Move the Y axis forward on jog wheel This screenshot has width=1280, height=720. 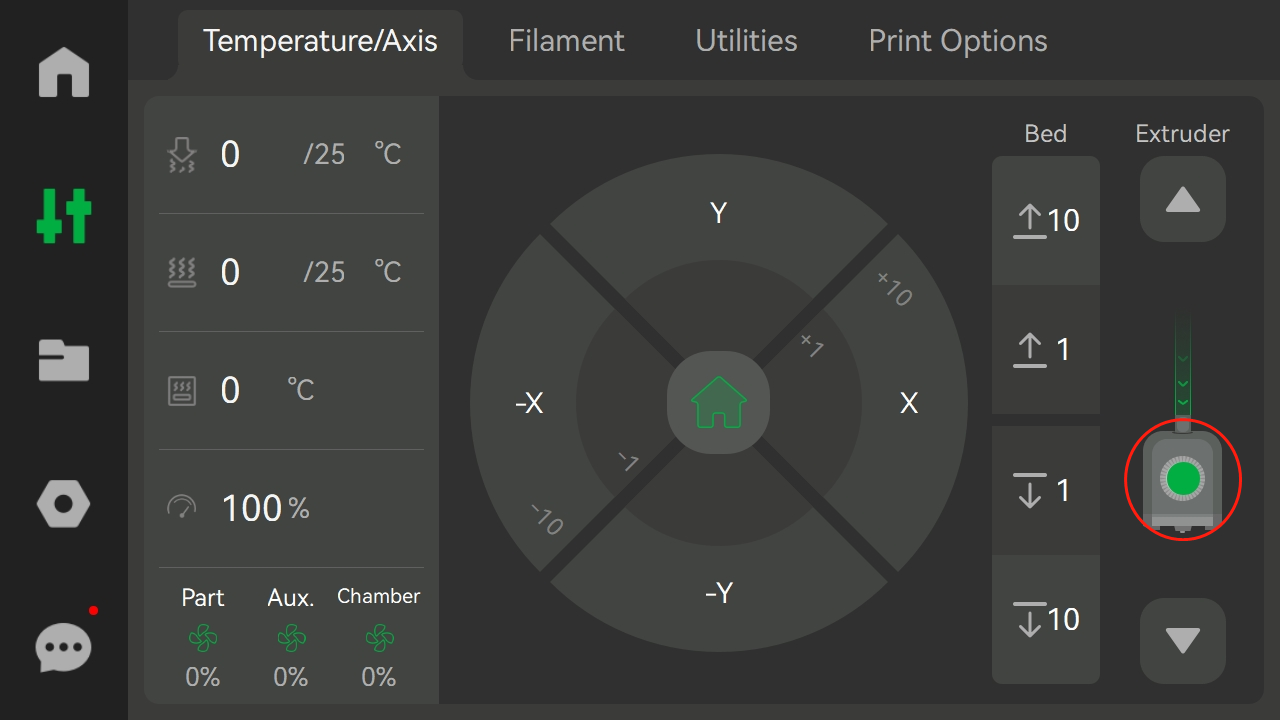718,213
